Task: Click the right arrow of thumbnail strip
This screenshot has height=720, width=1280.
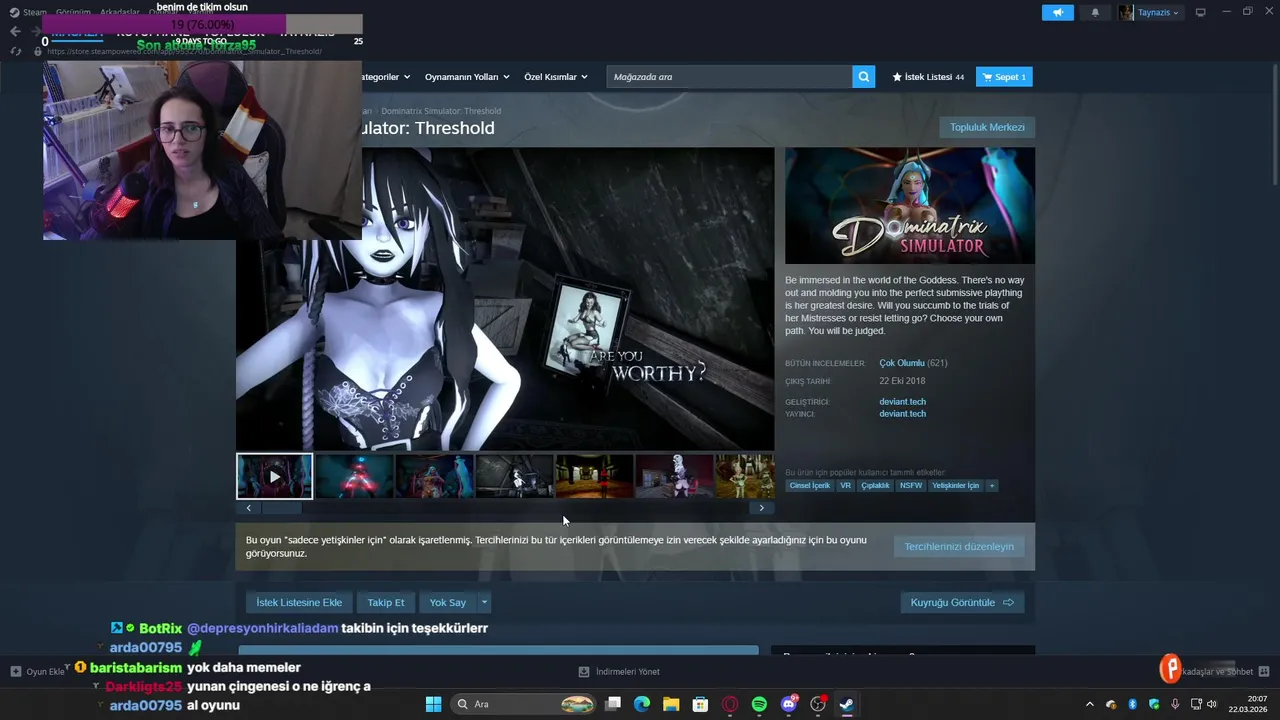Action: coord(761,508)
